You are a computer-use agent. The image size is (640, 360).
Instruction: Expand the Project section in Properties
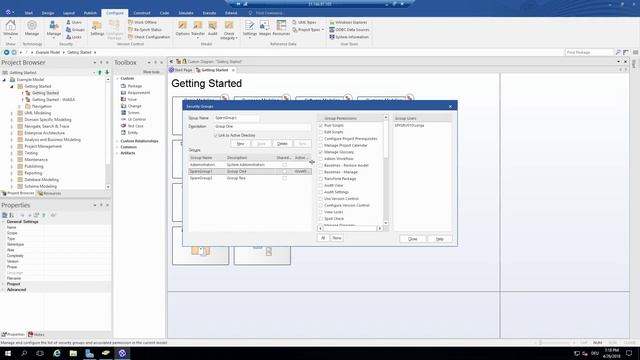tap(3, 284)
